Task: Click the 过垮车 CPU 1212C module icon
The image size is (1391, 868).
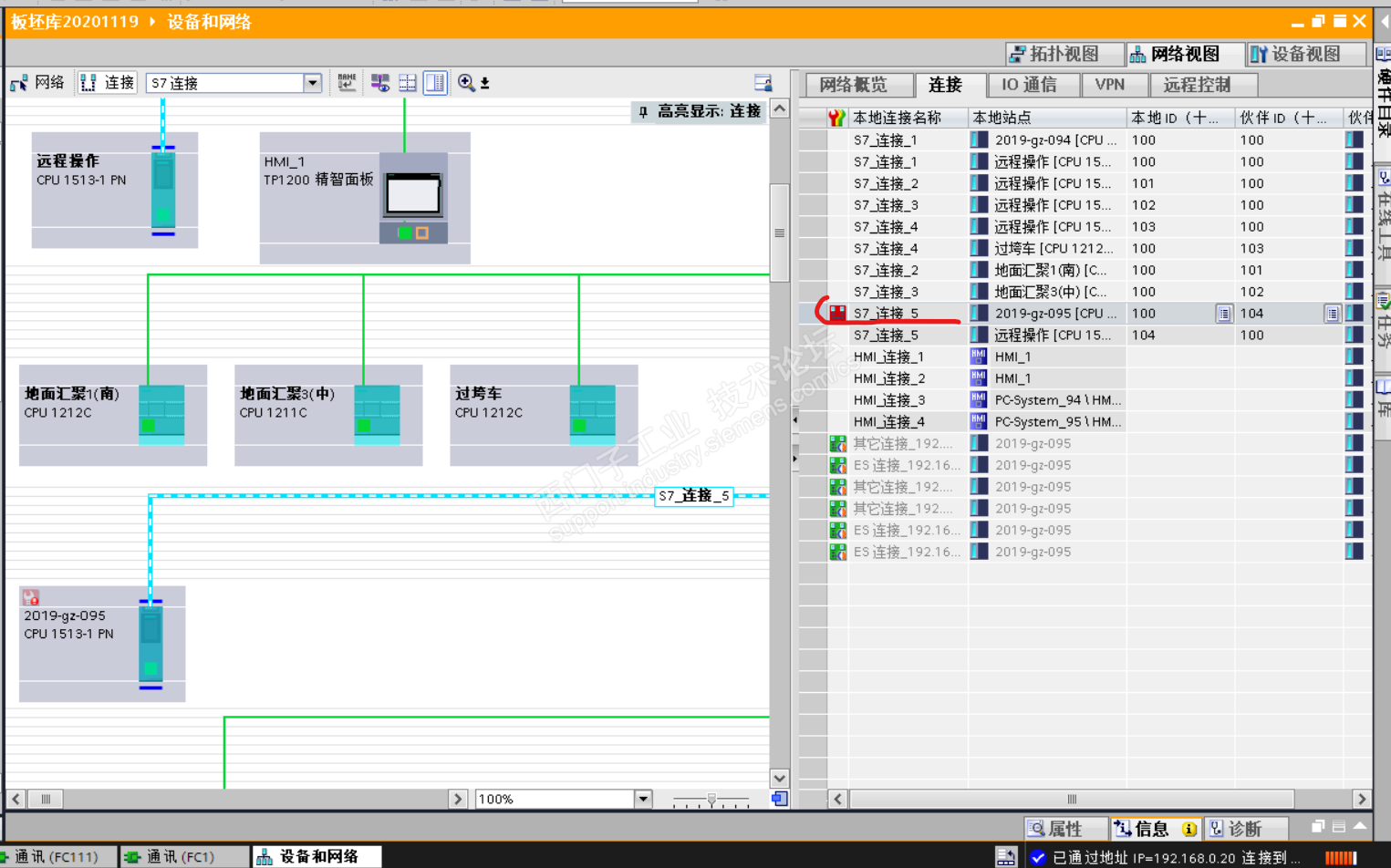Action: click(592, 415)
